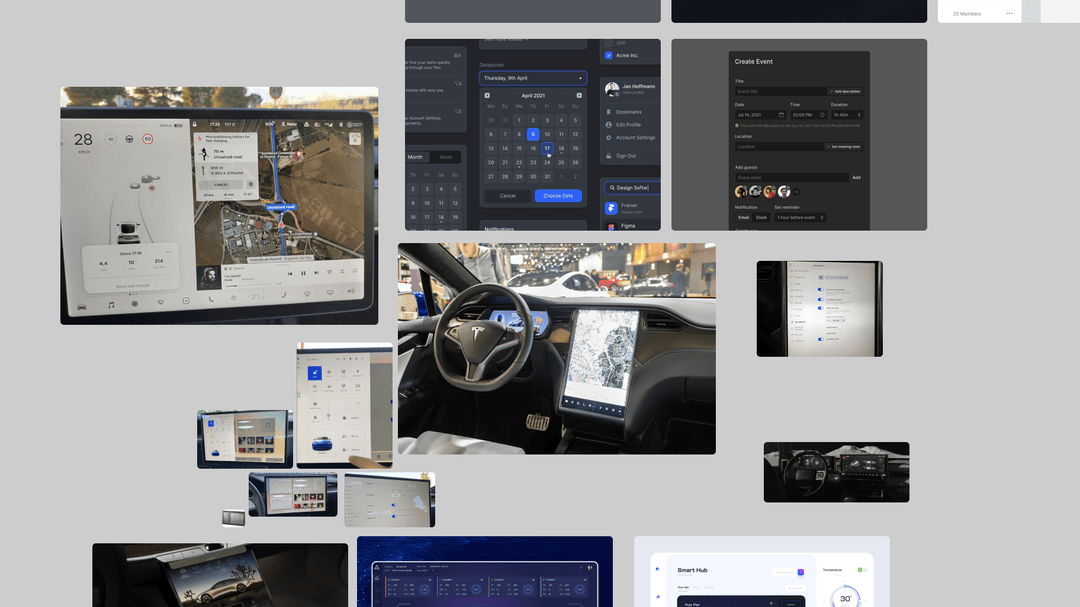Pause playback in the Tesla media player
The image size is (1080, 607).
pos(303,274)
